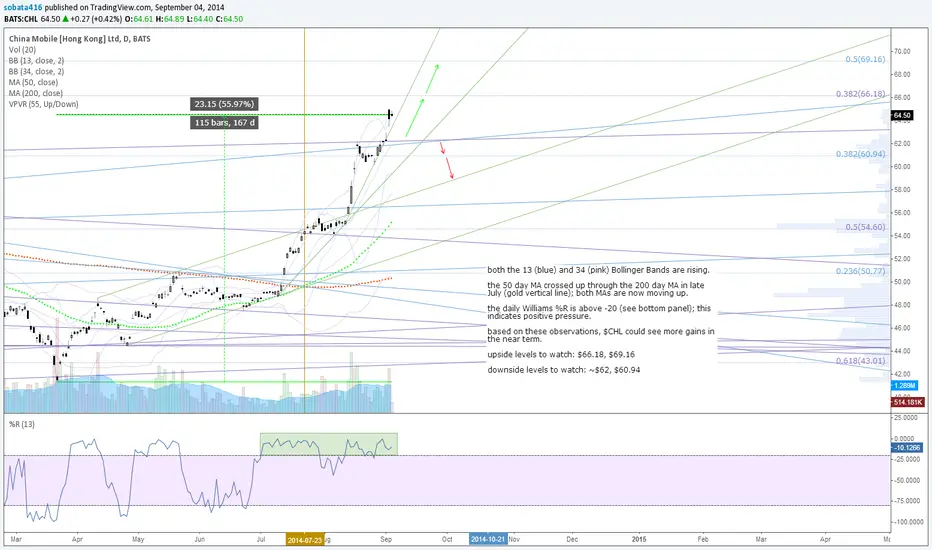Image resolution: width=932 pixels, height=550 pixels.
Task: Click the note about daily Williams %R
Action: (599, 312)
